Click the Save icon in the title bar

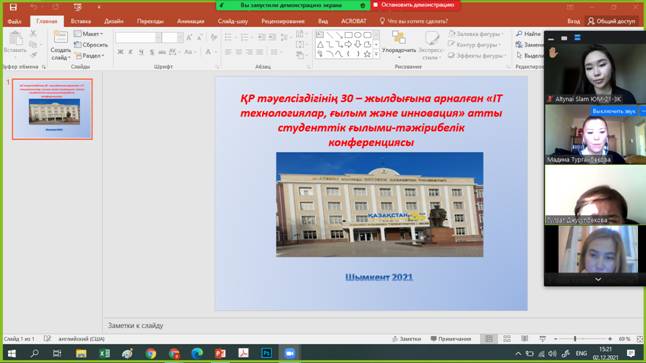click(13, 7)
